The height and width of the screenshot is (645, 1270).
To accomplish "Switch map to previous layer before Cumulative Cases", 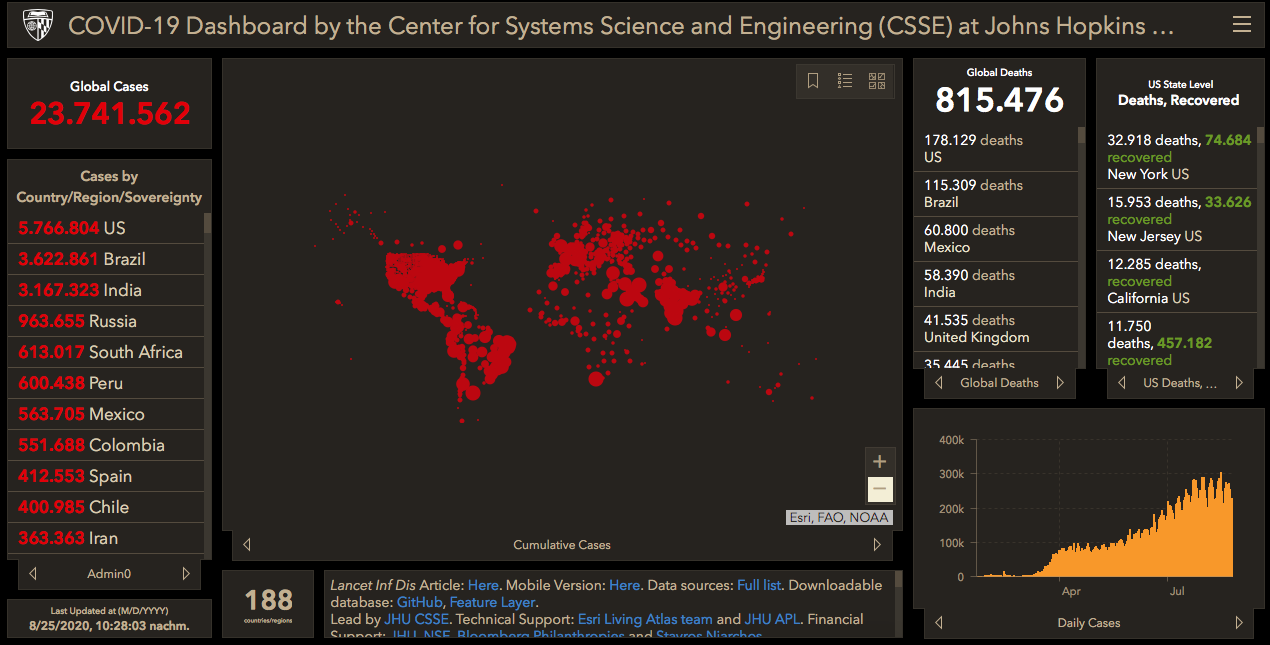I will (x=247, y=545).
